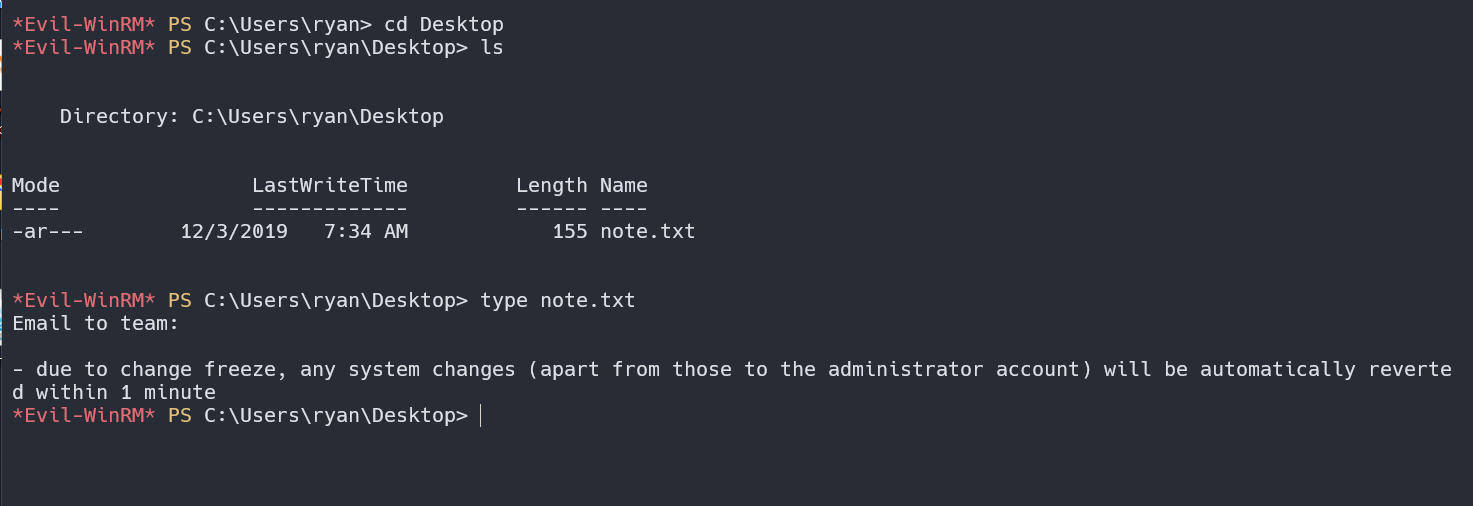This screenshot has width=1473, height=506.
Task: Click the "ls" command on second line
Action: coord(492,47)
